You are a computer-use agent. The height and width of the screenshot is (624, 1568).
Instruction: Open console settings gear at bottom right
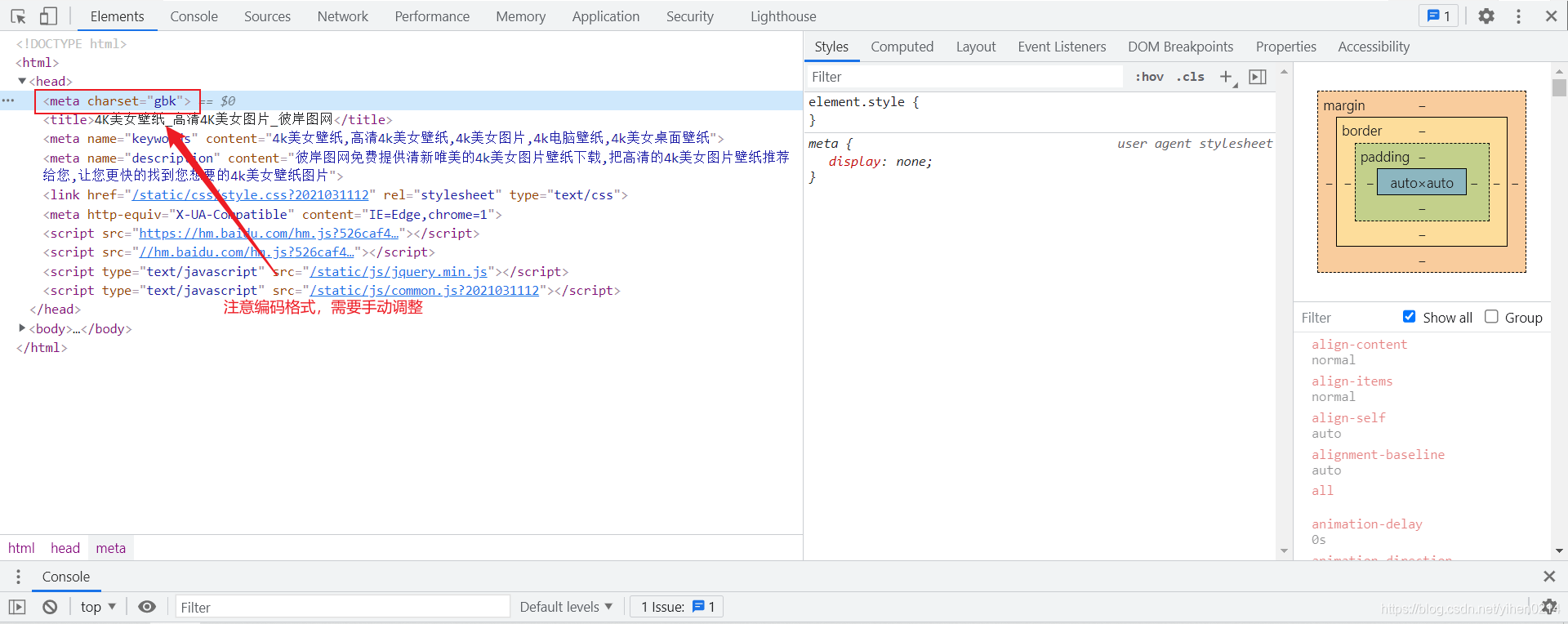pos(1548,607)
